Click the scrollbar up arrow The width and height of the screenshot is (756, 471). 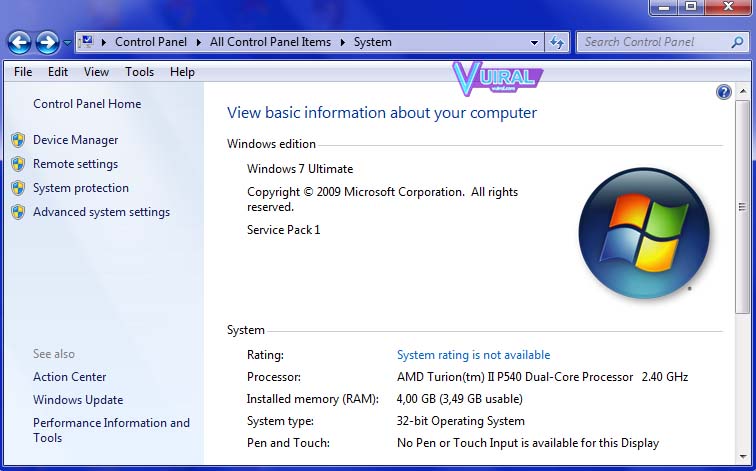point(743,91)
